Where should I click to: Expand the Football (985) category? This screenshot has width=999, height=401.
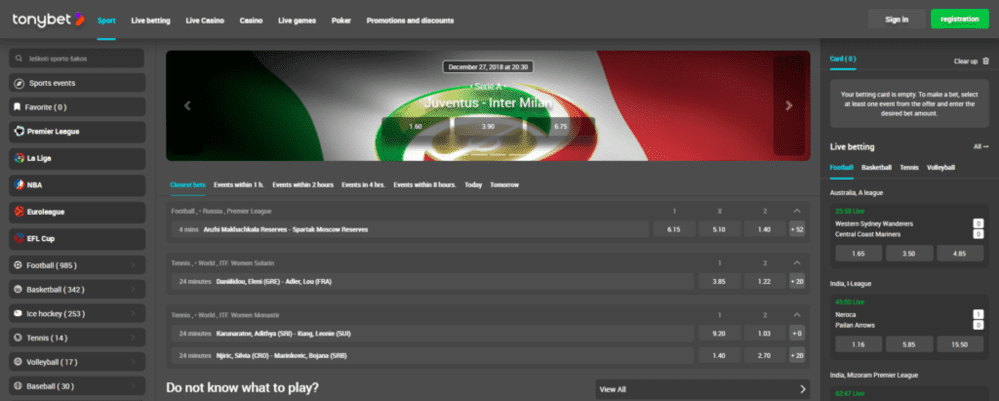coord(133,265)
